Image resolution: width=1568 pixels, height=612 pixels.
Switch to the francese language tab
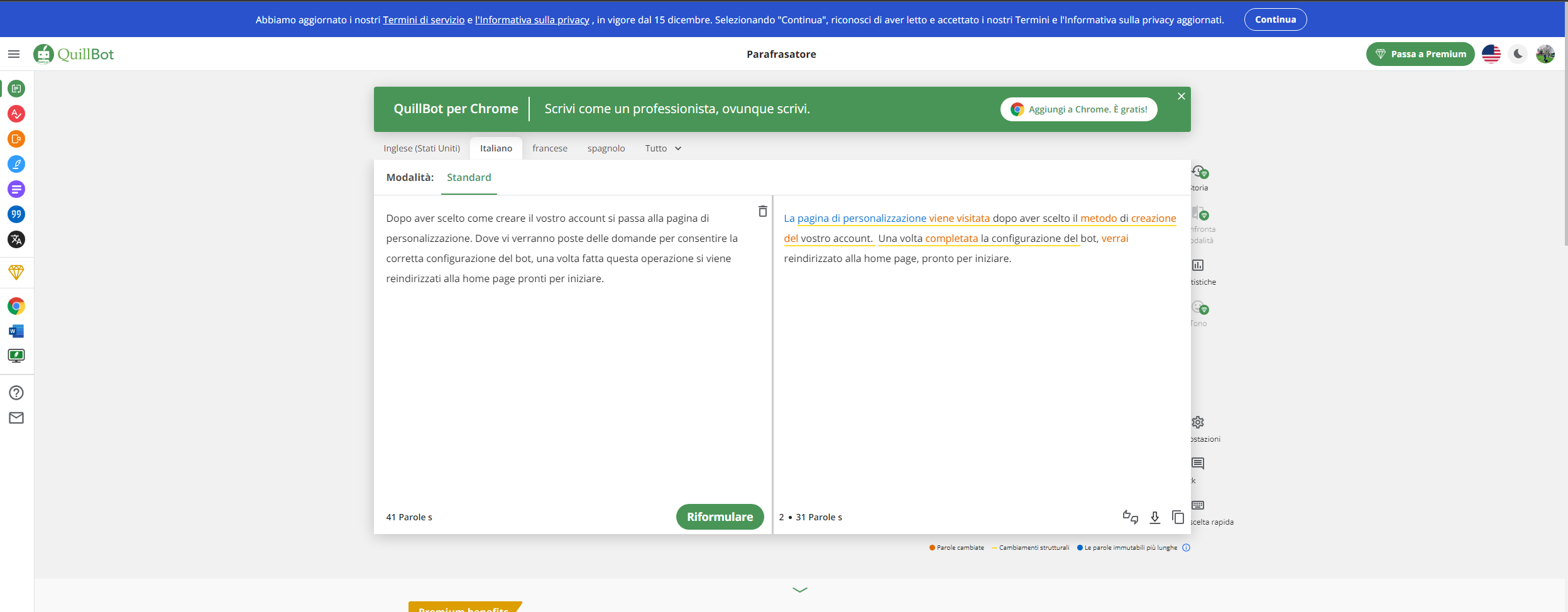tap(549, 148)
